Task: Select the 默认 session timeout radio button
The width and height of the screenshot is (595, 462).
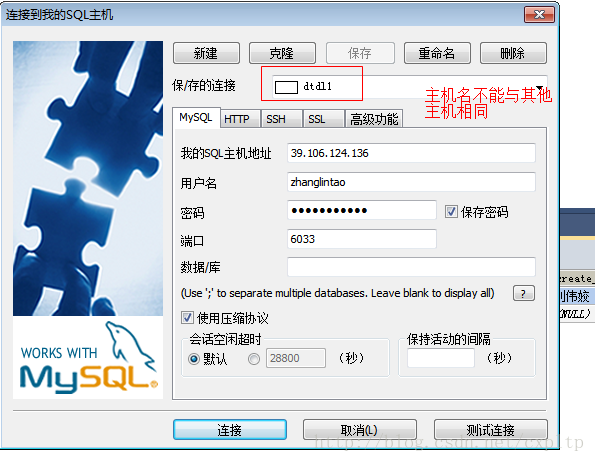Action: coord(194,358)
